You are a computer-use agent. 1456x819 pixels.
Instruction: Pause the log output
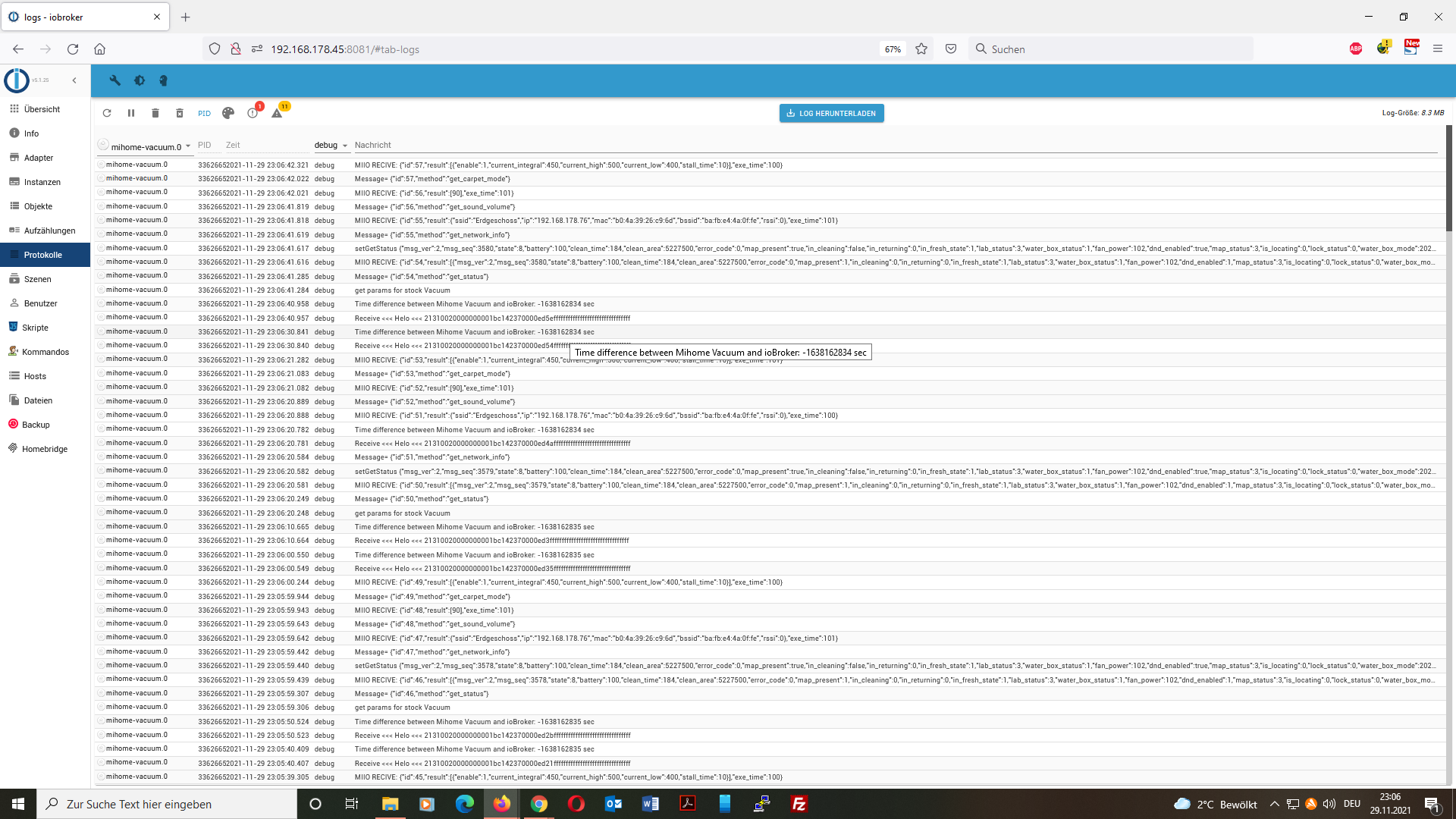(131, 113)
